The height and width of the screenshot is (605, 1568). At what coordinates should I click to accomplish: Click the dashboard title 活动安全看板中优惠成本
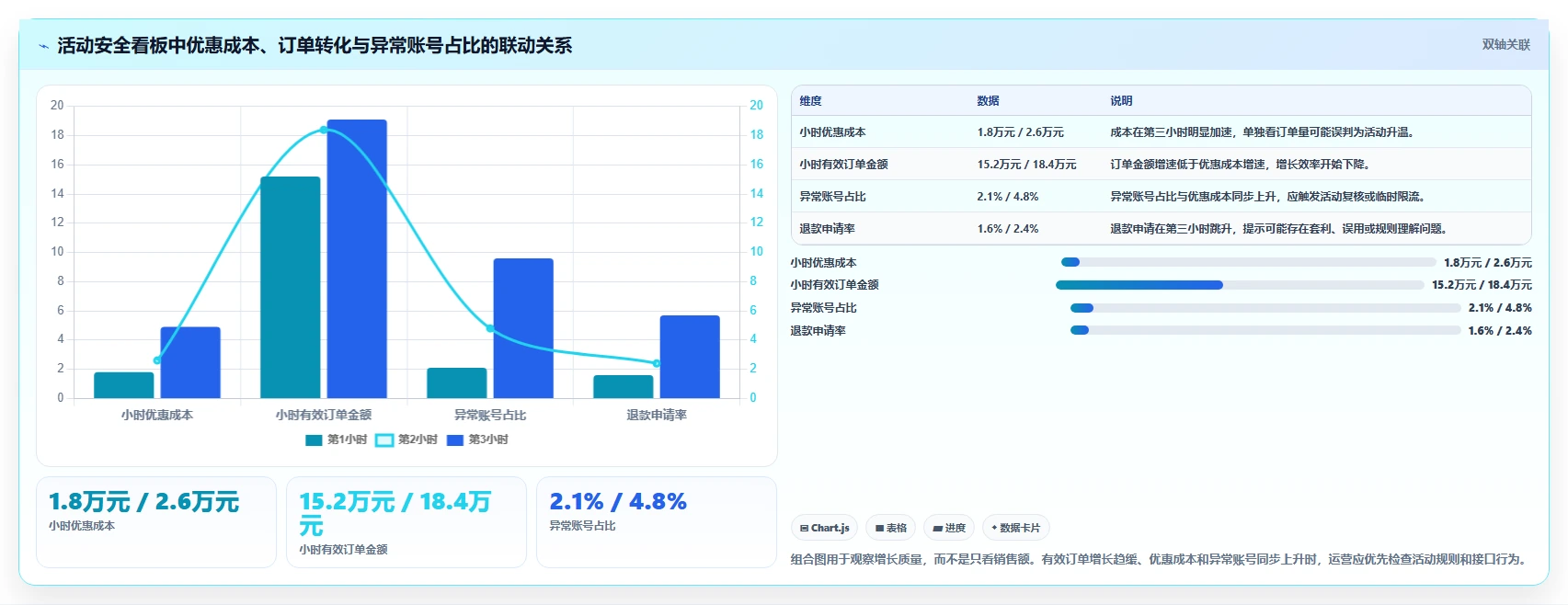(x=315, y=46)
